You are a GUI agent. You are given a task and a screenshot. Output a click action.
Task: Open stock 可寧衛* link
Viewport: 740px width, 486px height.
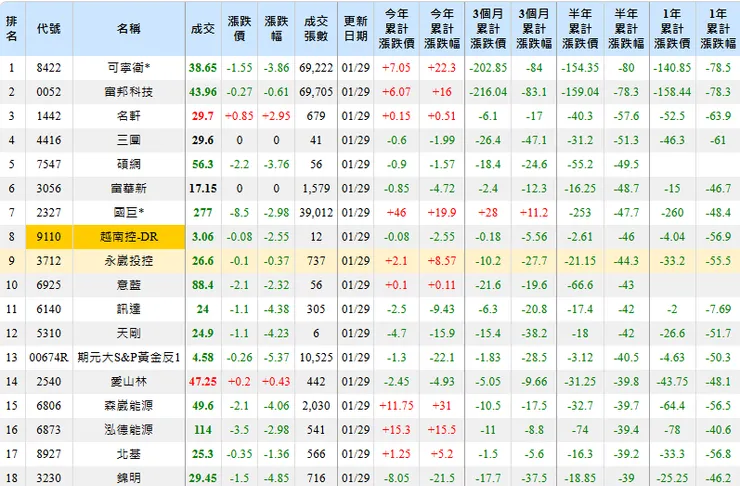click(x=128, y=68)
